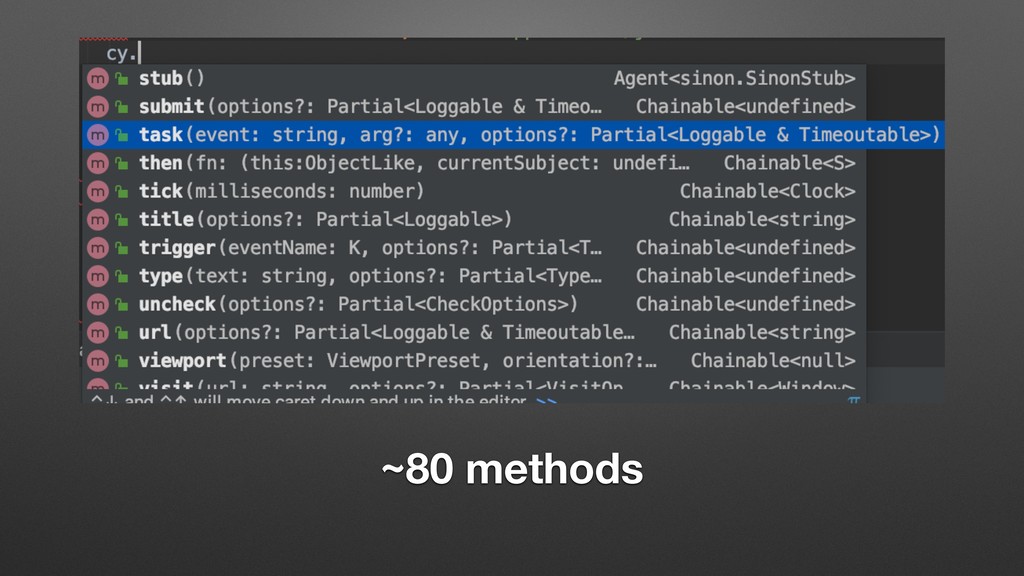Click the method icon beside trigger
1024x576 pixels.
point(97,248)
